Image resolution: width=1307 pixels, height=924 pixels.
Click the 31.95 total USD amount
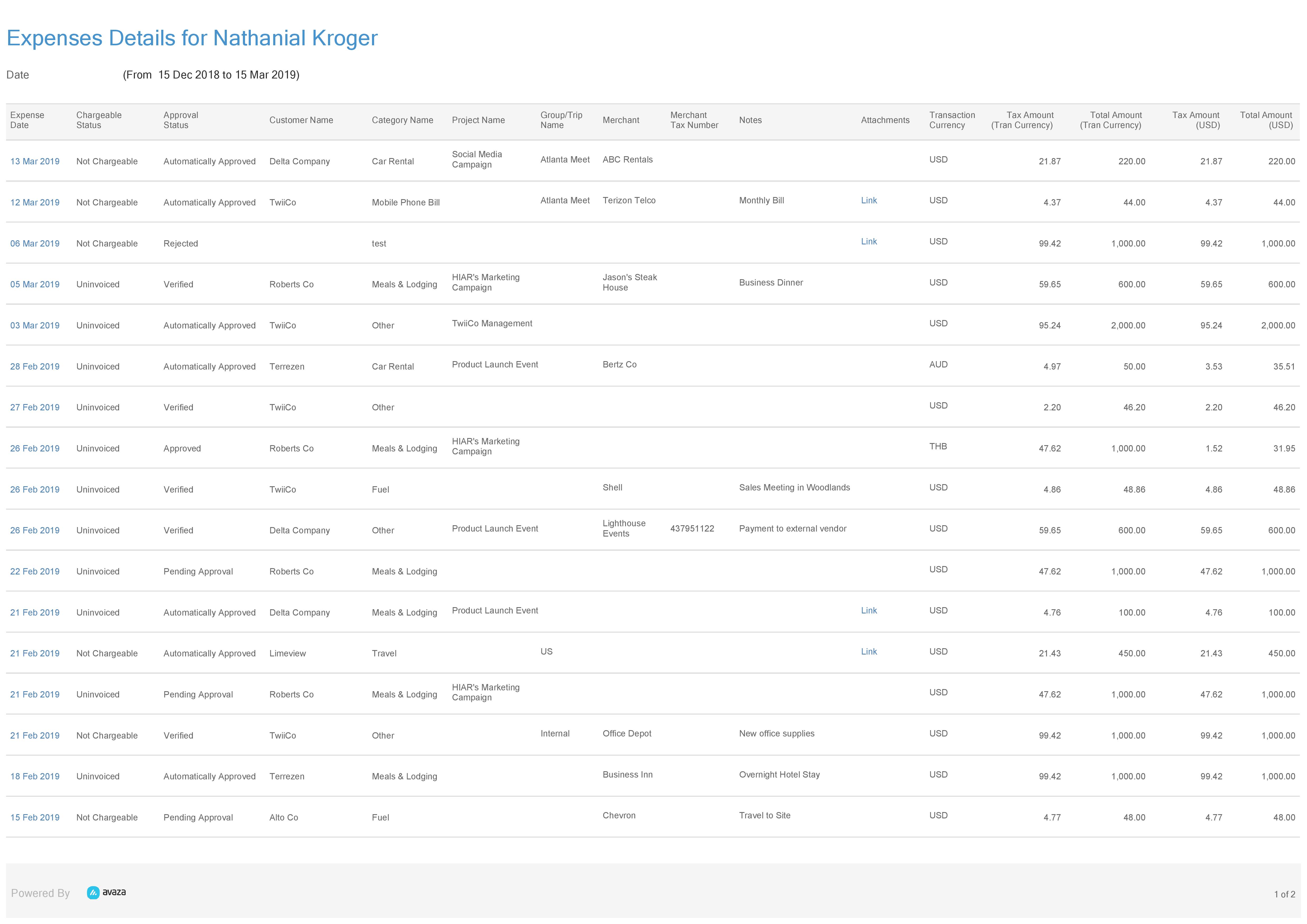pos(1284,448)
